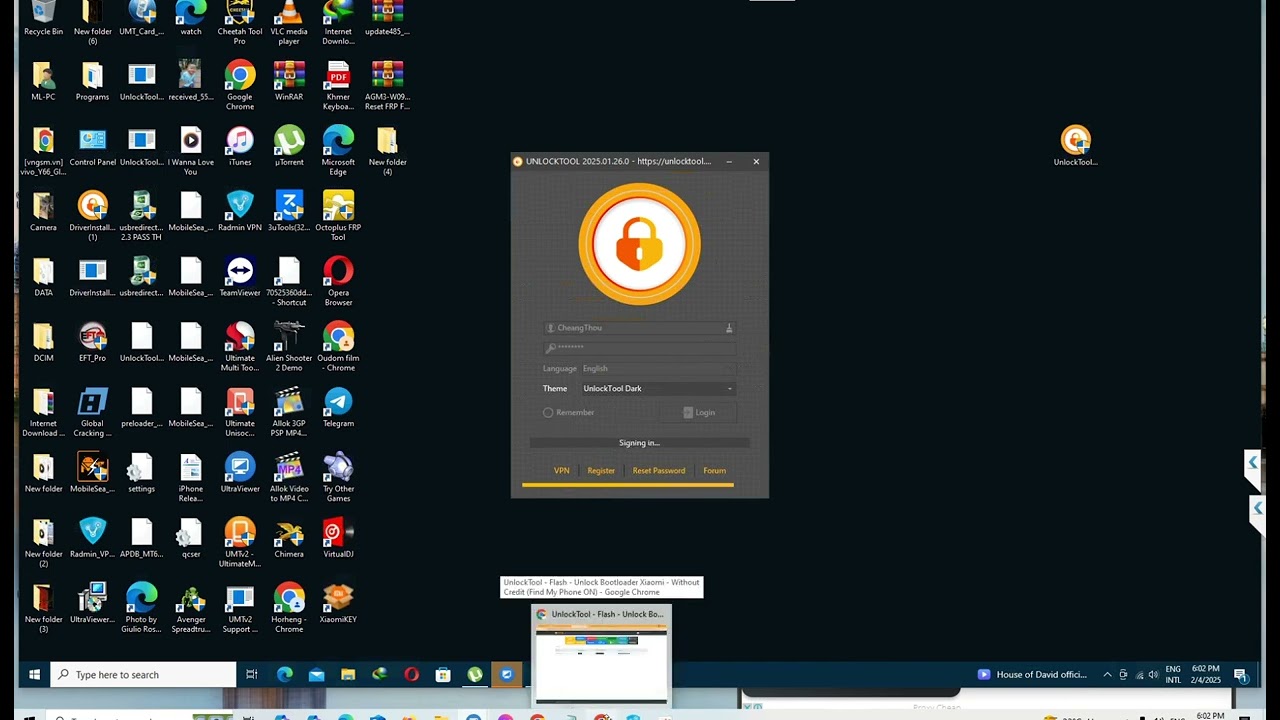The image size is (1280, 720).
Task: Click the Type here to search box
Action: click(x=143, y=674)
